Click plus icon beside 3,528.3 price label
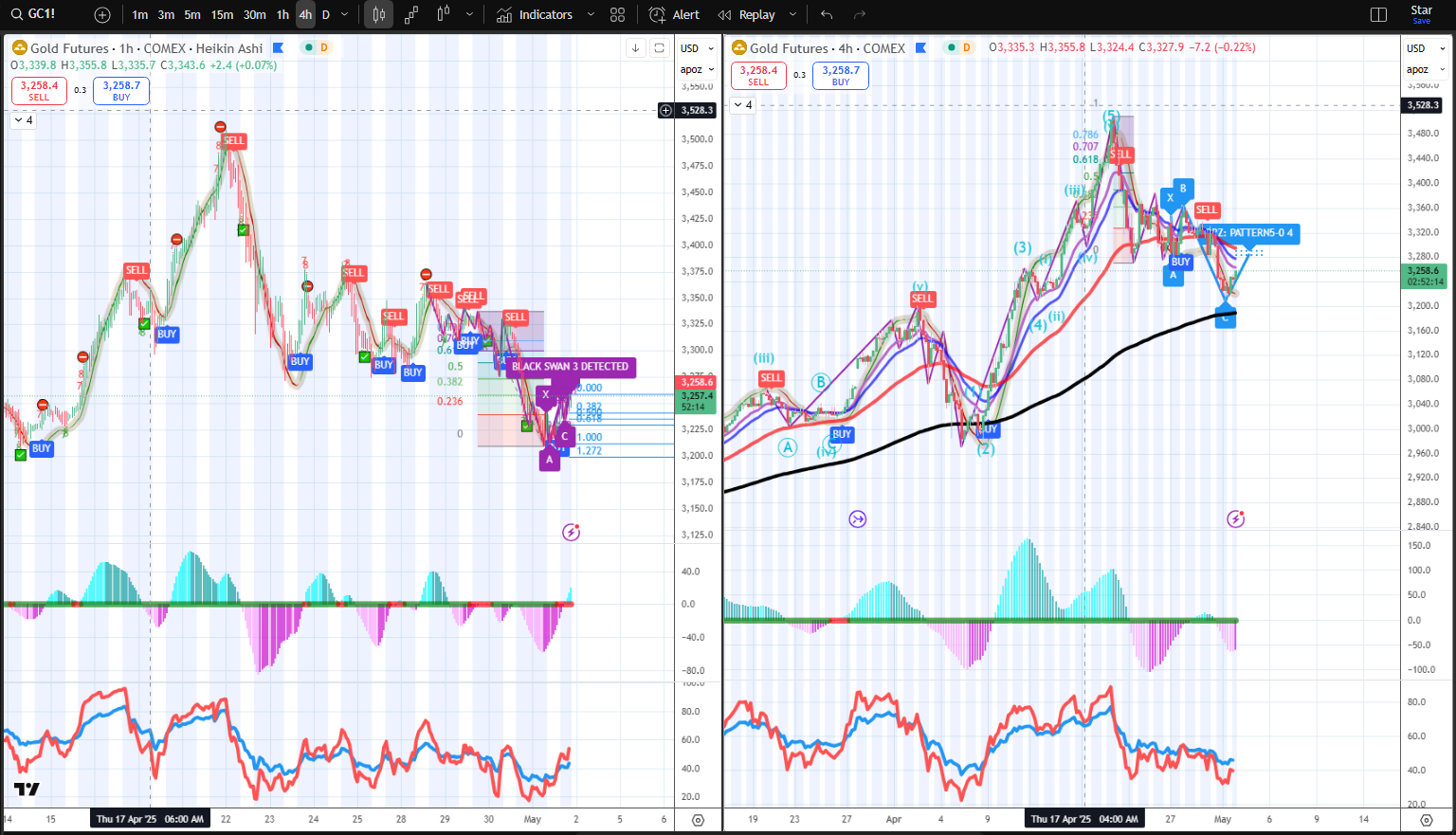 [665, 110]
